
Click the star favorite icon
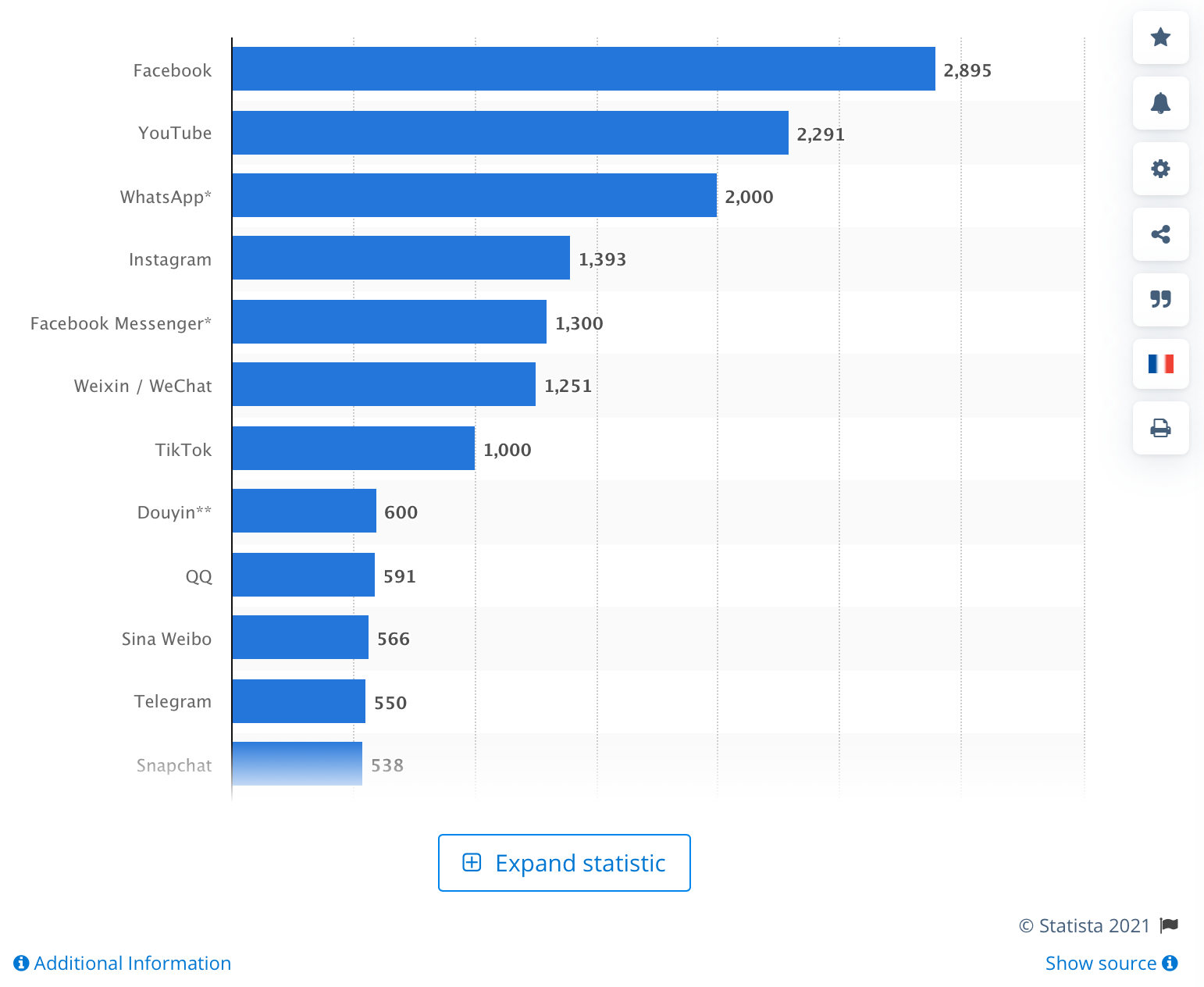click(x=1160, y=37)
